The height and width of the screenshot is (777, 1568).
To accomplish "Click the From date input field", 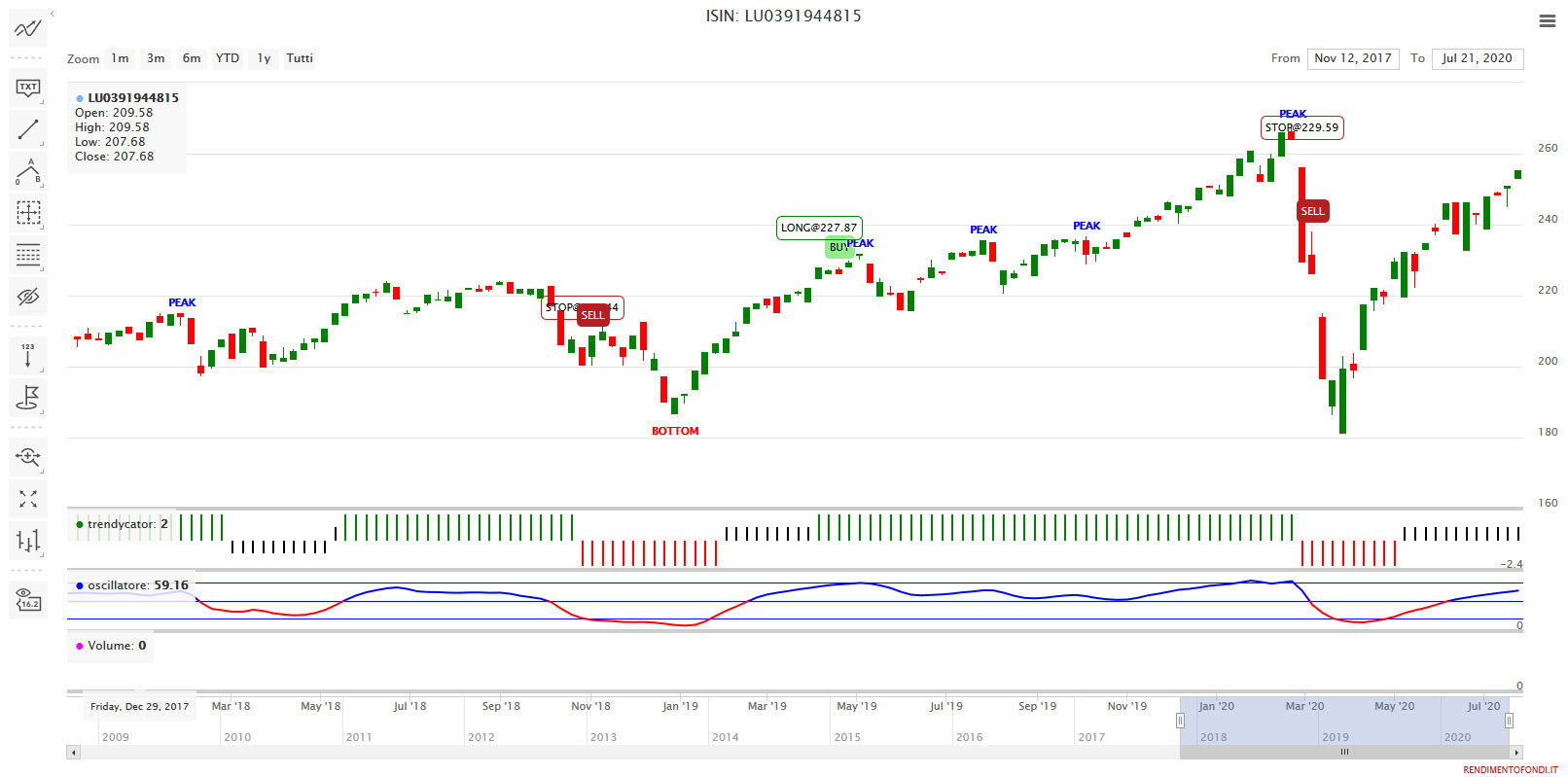I will coord(1352,58).
